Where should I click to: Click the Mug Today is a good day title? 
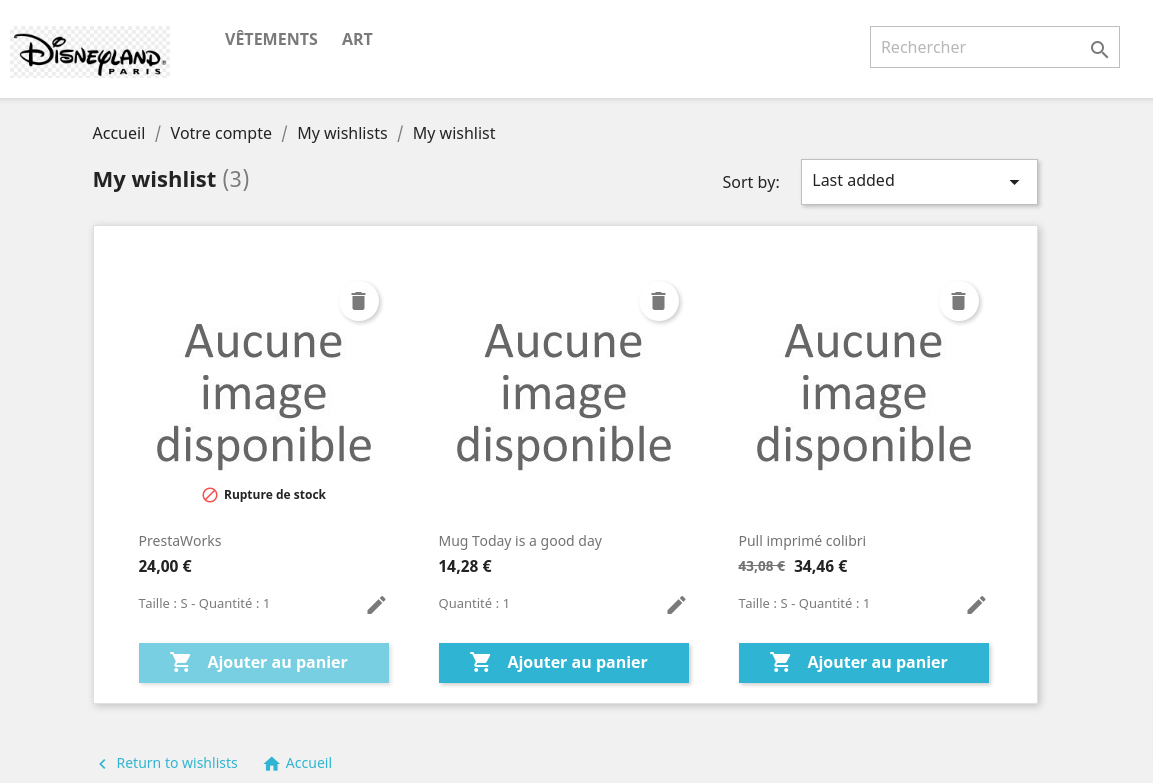coord(520,541)
